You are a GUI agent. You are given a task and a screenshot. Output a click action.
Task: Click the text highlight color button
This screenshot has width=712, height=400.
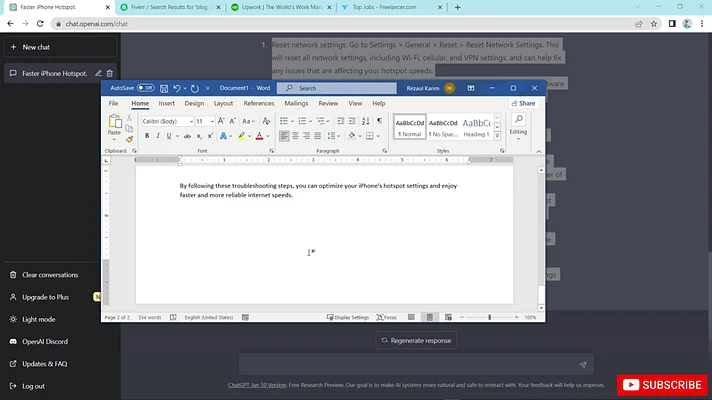click(240, 136)
